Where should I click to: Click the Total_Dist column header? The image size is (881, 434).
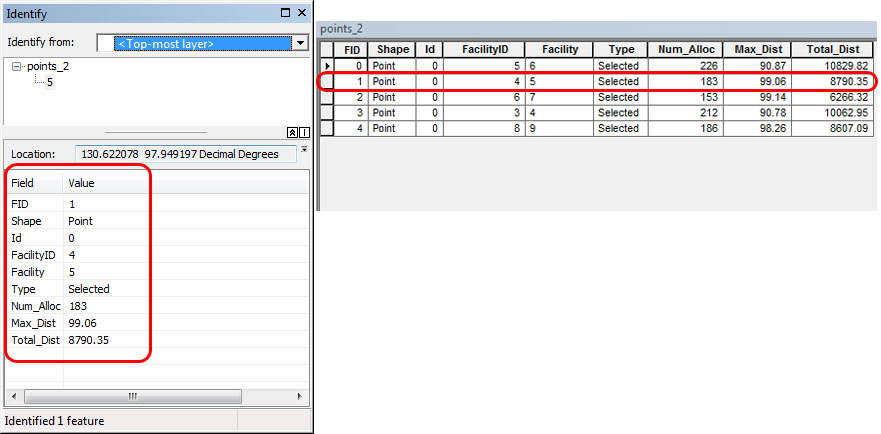(x=833, y=49)
